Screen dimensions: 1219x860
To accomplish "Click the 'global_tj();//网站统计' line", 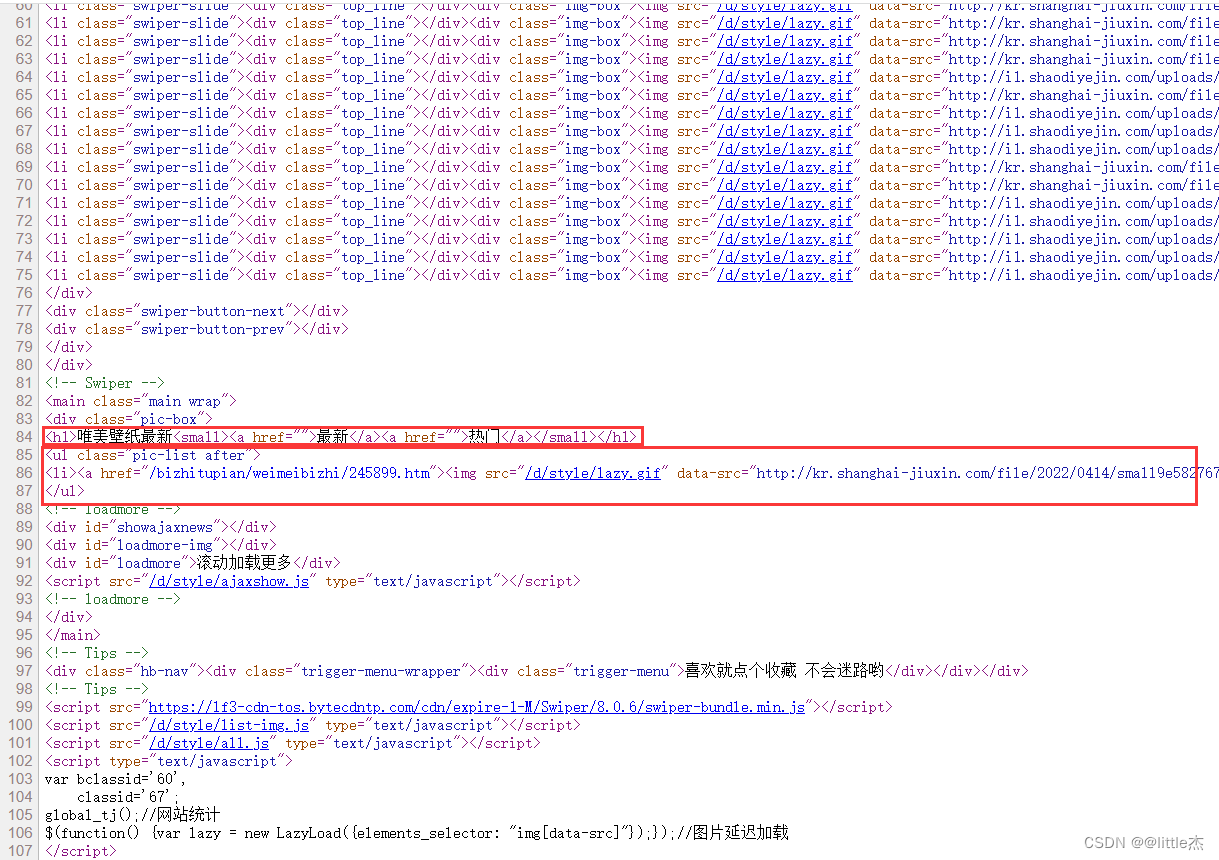I will 132,815.
